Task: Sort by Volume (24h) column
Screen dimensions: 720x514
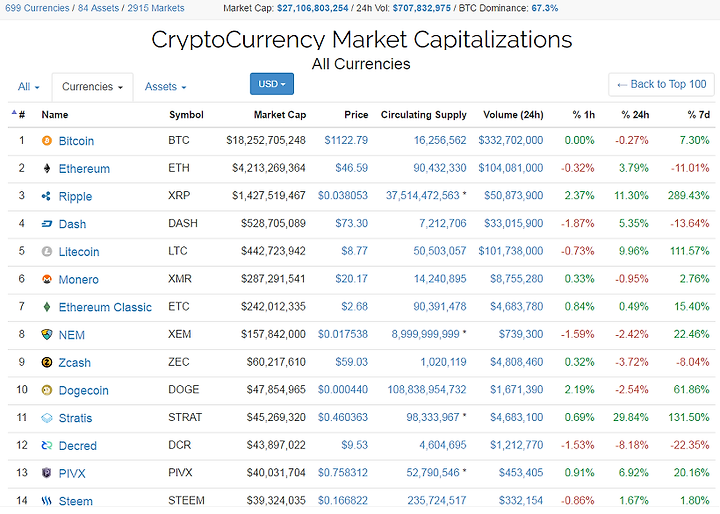Action: (513, 114)
